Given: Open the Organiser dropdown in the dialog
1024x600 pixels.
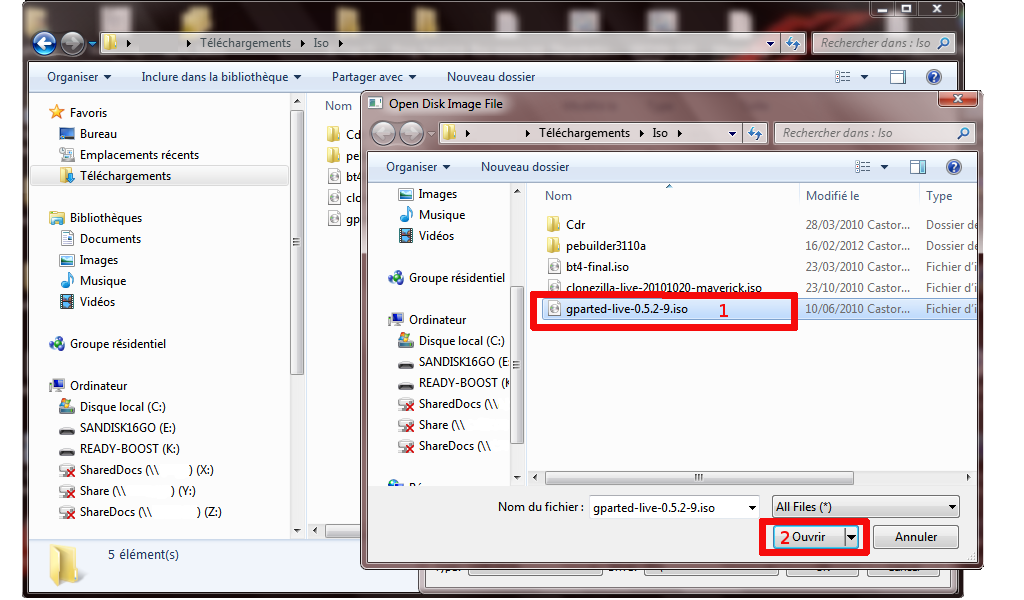Looking at the screenshot, I should (x=418, y=167).
